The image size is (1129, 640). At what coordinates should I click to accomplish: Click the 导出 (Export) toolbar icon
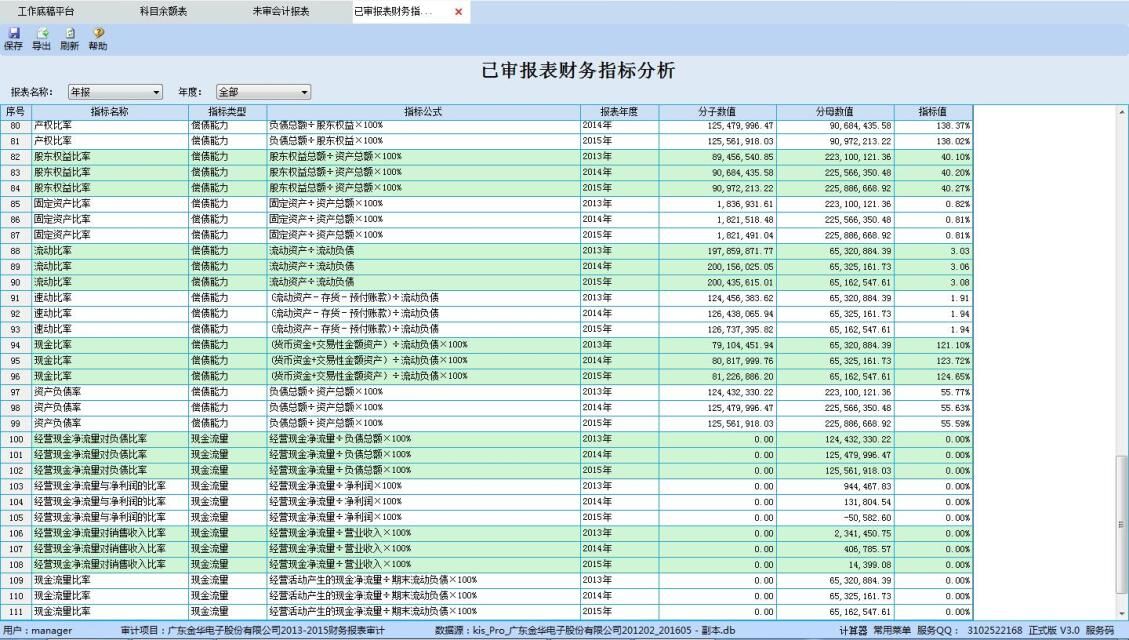(41, 39)
